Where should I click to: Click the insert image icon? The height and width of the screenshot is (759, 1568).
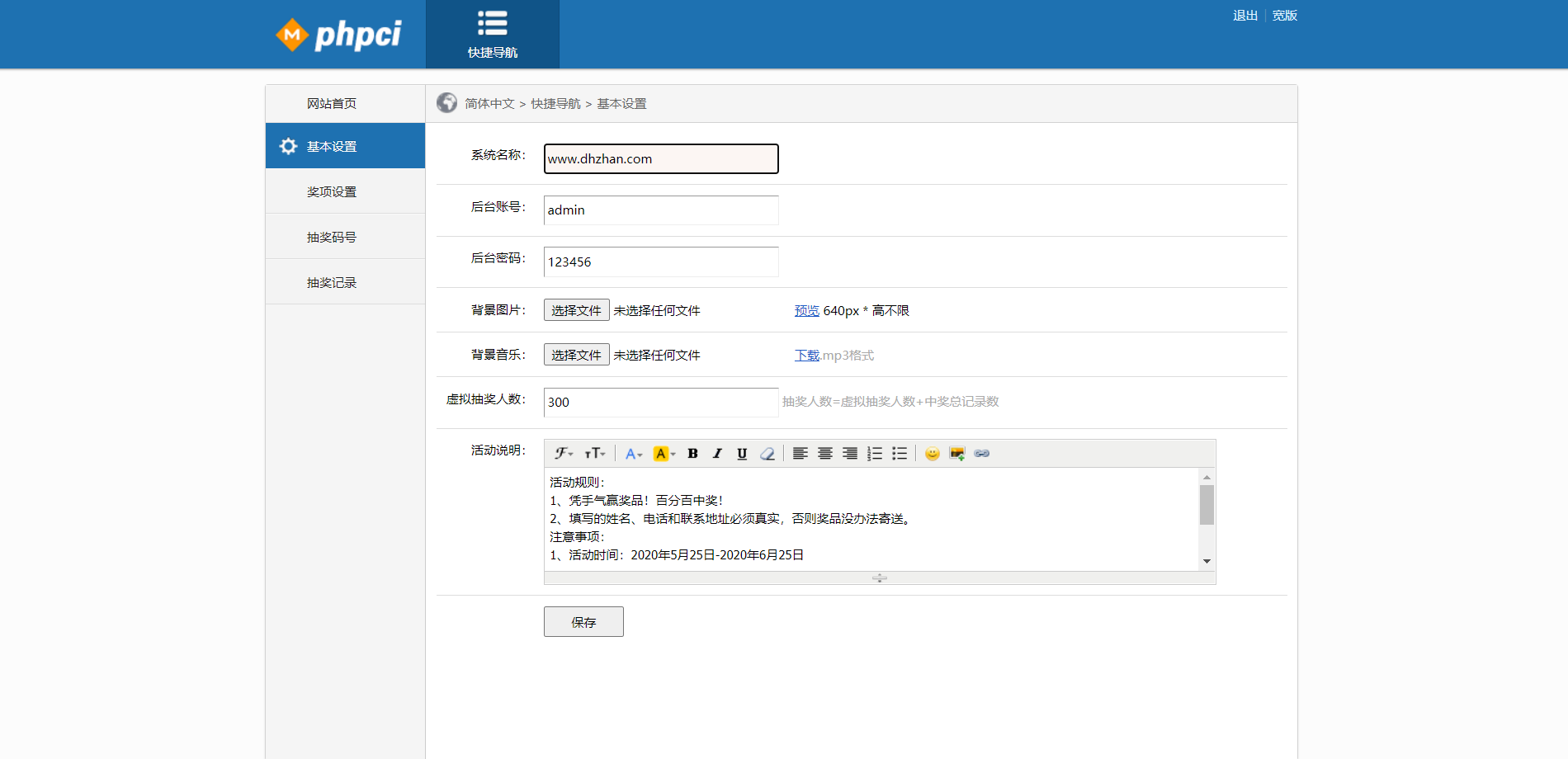coord(957,454)
